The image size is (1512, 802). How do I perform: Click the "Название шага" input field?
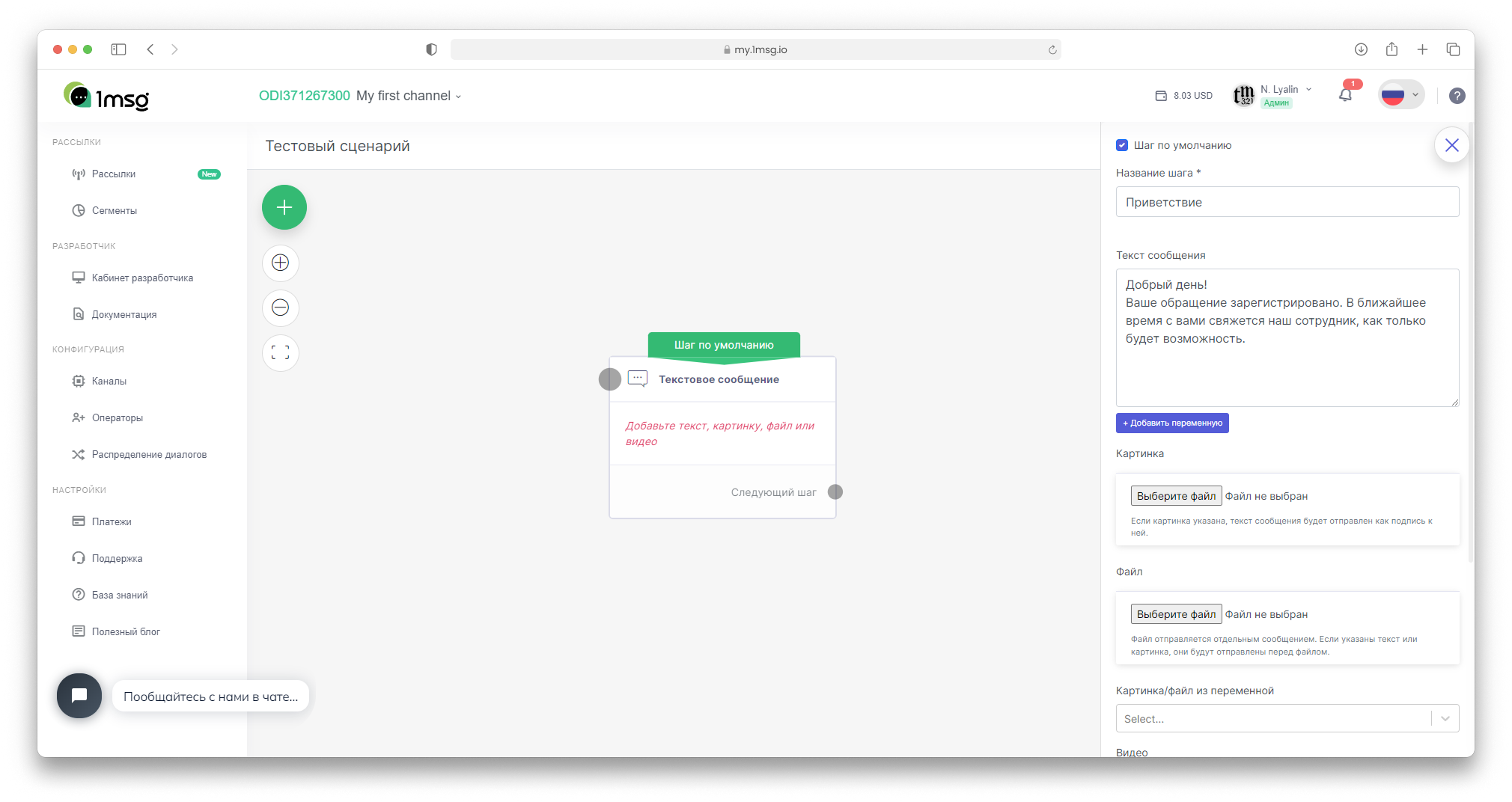coord(1287,202)
